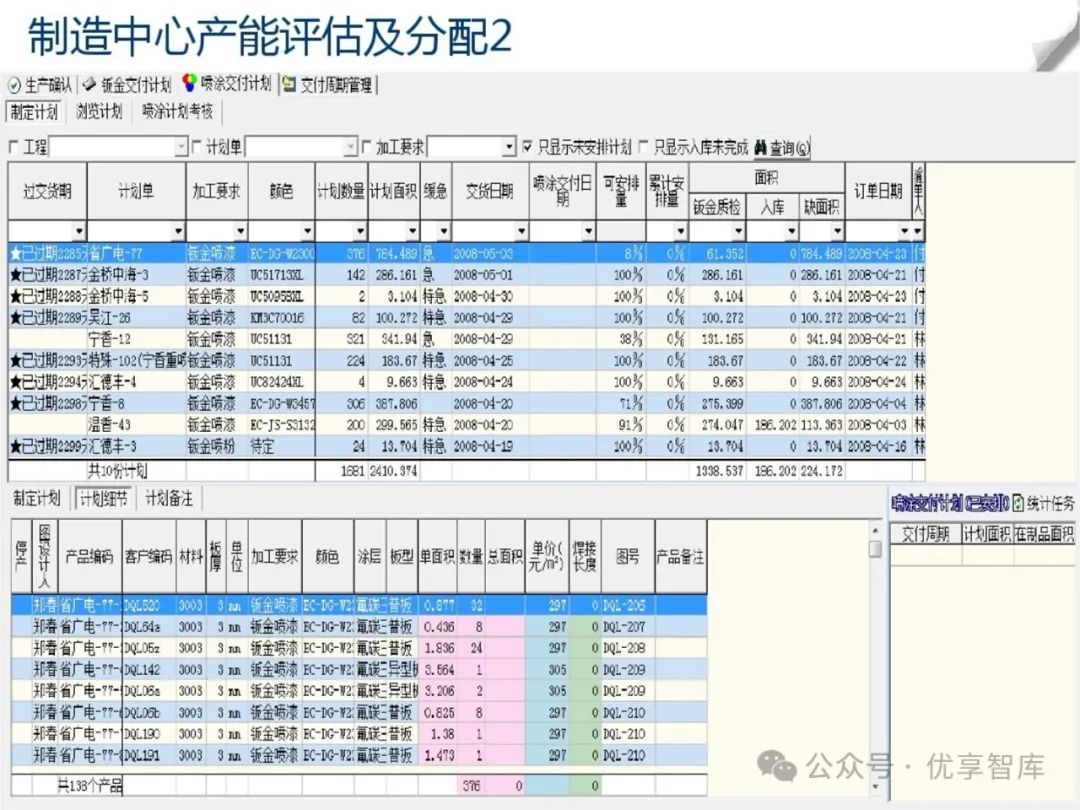Open filter dropdown under 订单日期 column
Viewport: 1080px width, 810px height.
[904, 231]
